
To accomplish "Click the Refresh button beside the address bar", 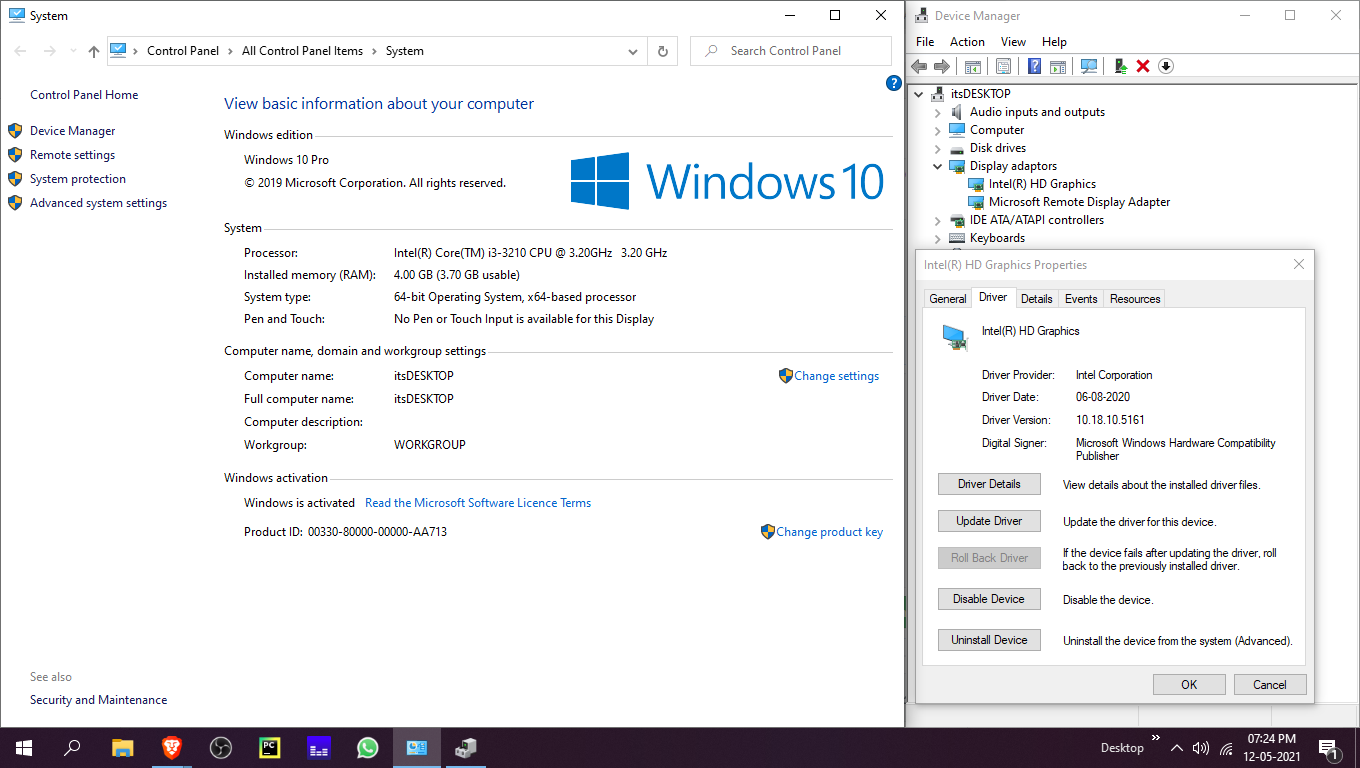I will 662,51.
